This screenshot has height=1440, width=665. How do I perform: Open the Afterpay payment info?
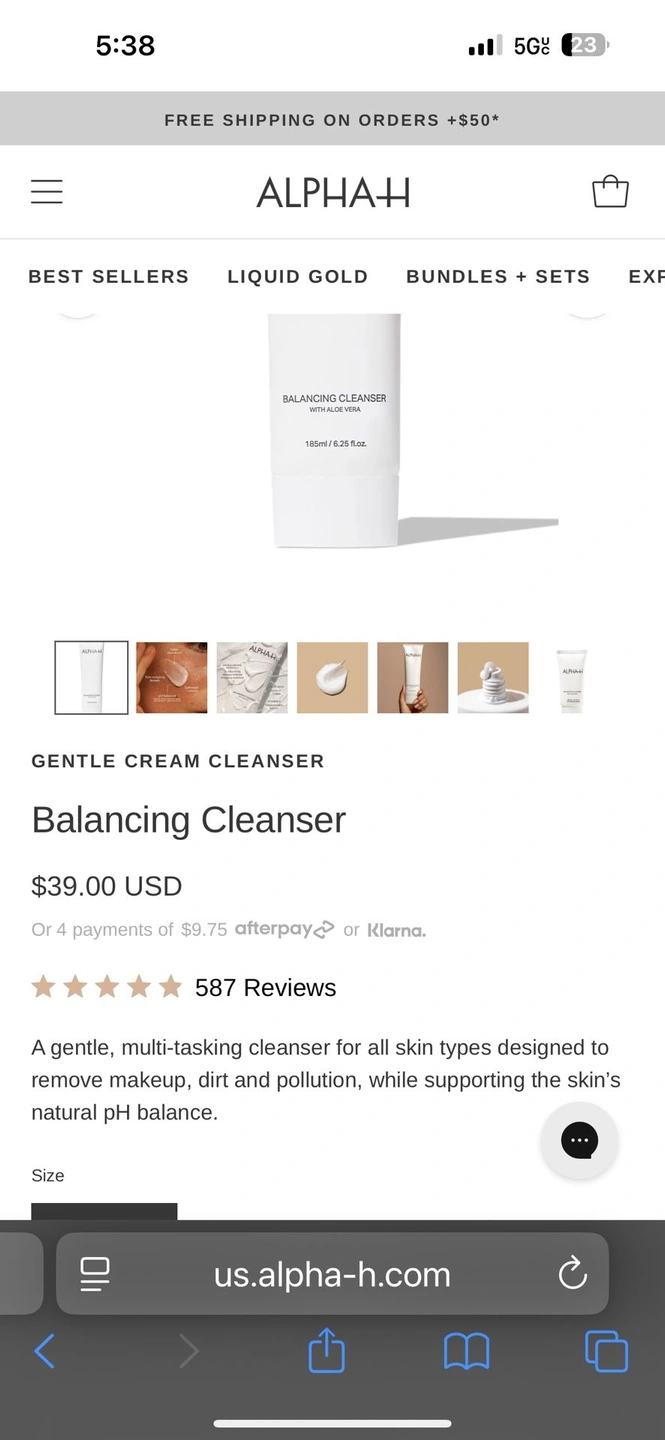pyautogui.click(x=285, y=929)
